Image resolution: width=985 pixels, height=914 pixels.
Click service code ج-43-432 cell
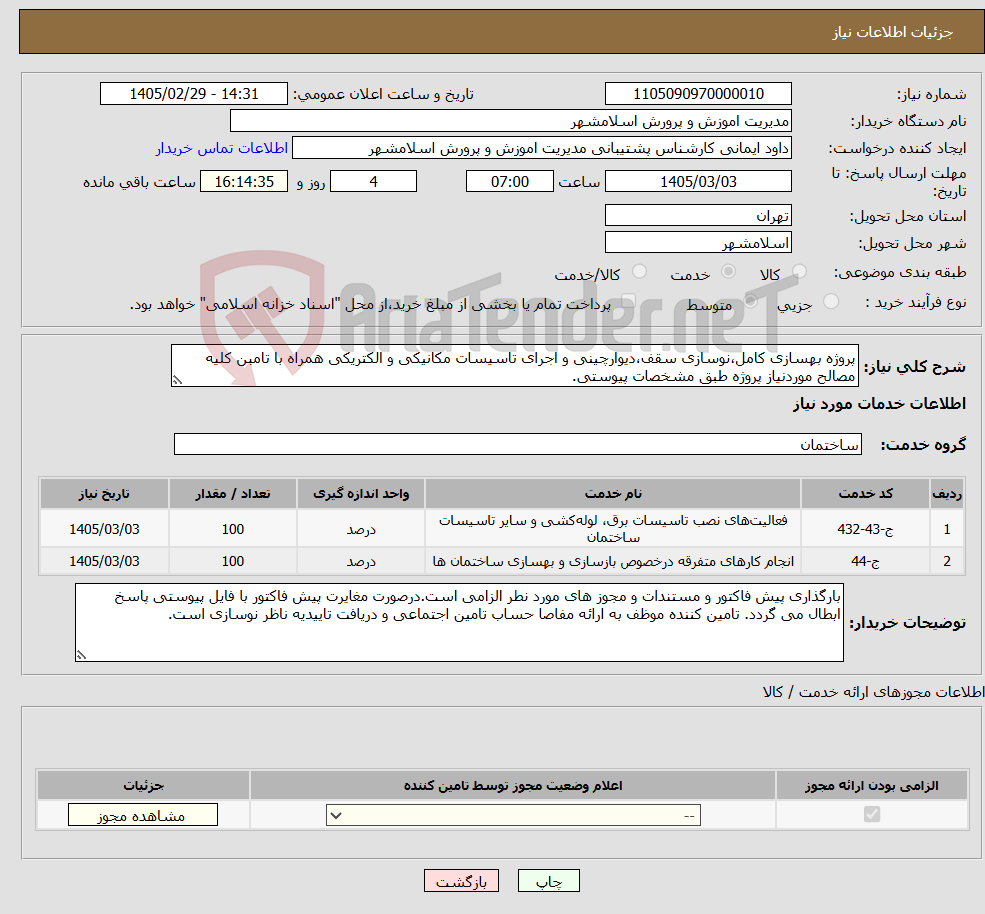865,528
